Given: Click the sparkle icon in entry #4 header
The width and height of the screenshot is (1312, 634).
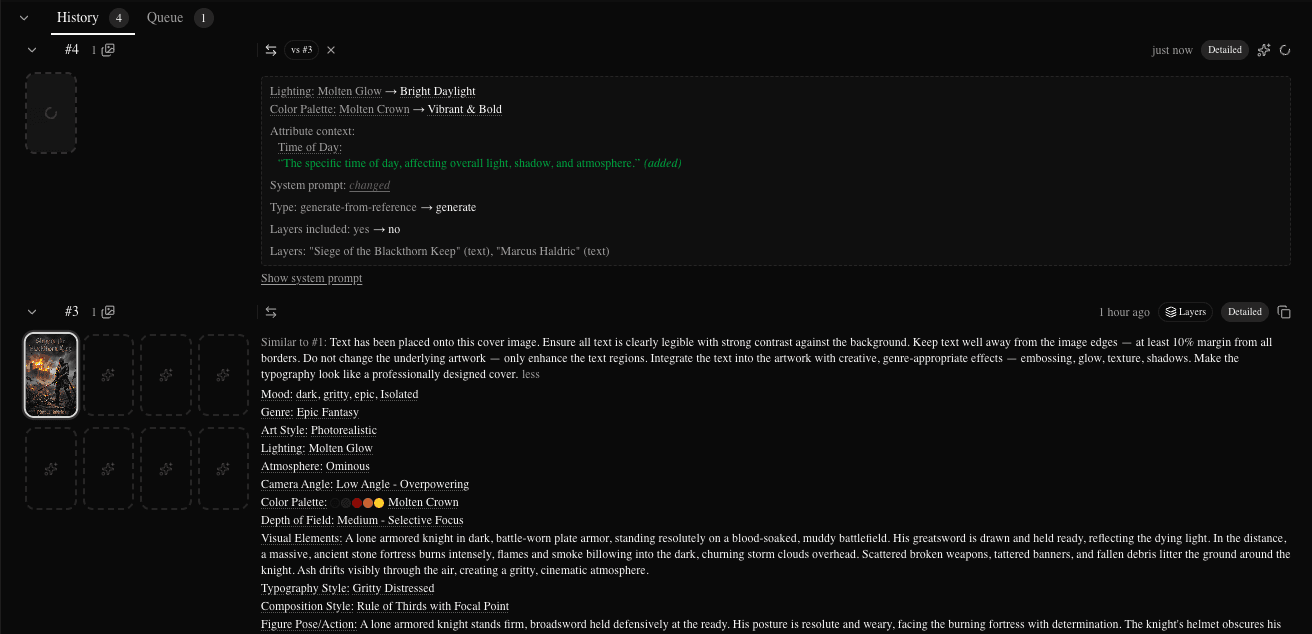Looking at the screenshot, I should tap(1264, 50).
